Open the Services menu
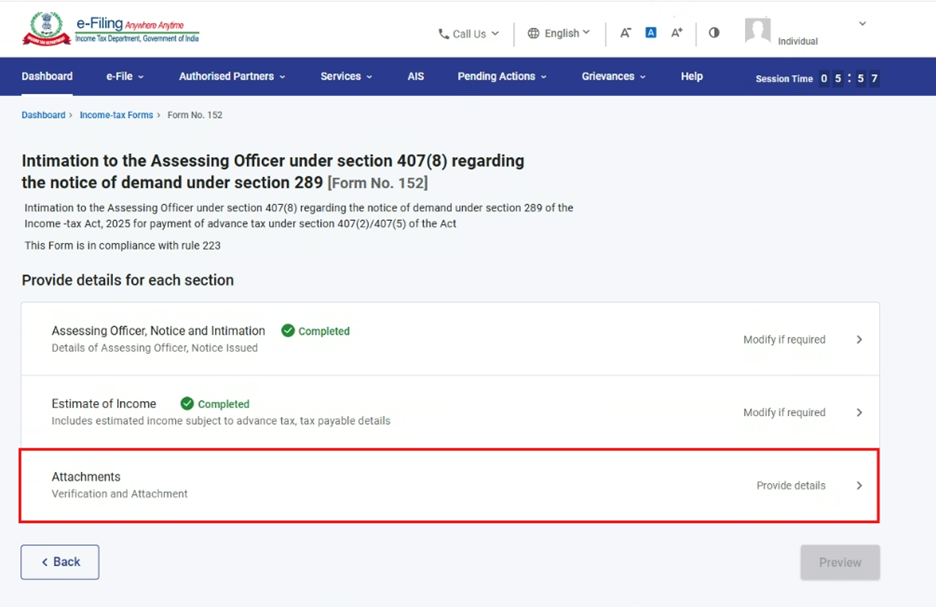 tap(346, 76)
